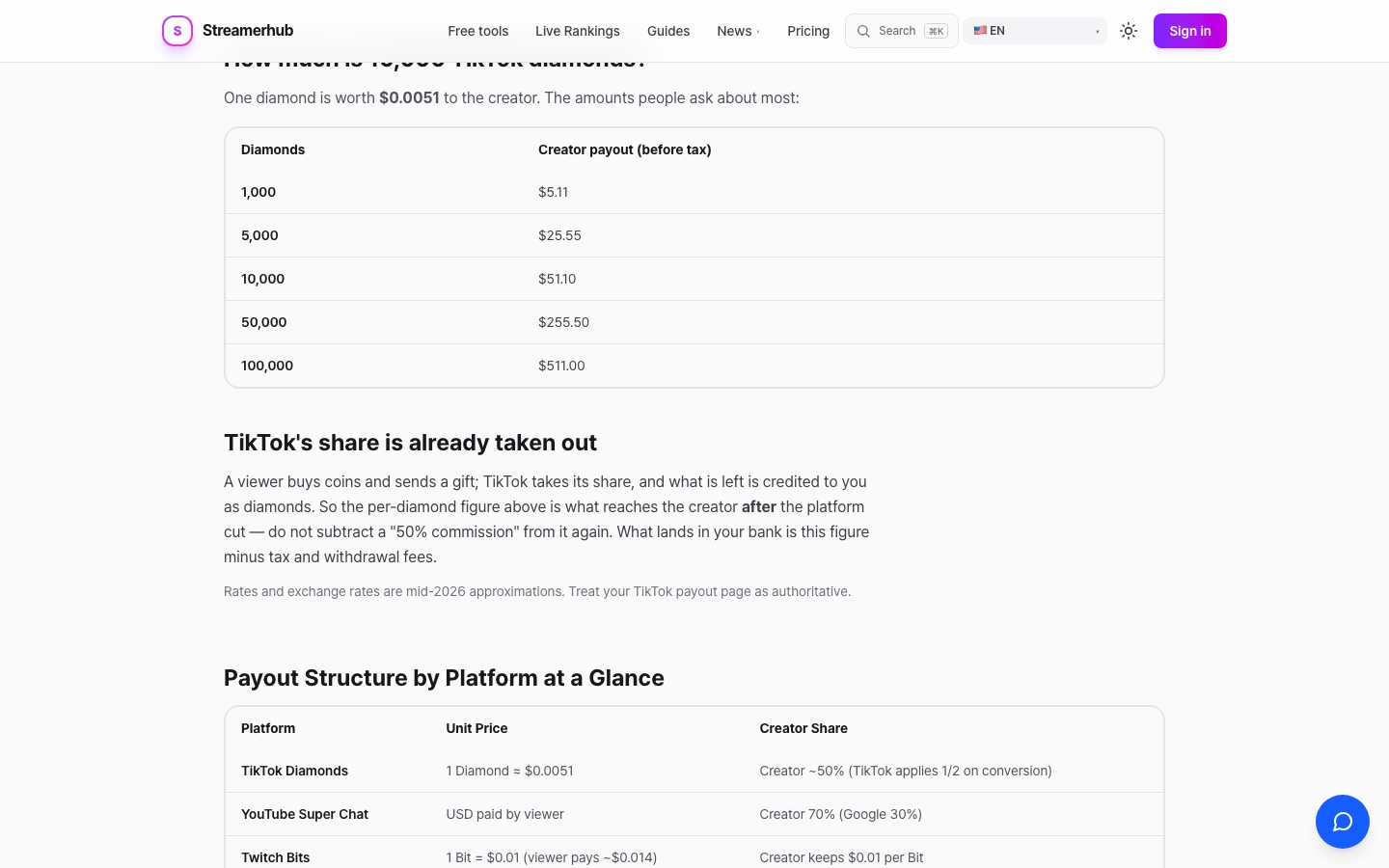Open the Streamerhub home link text

click(248, 31)
